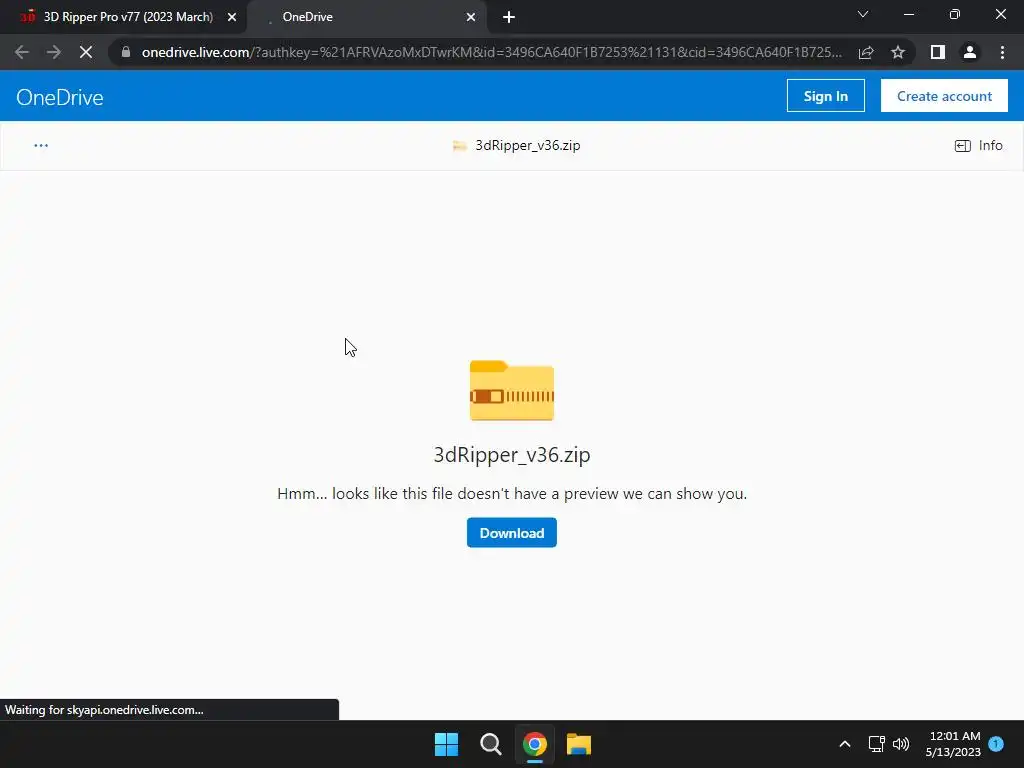Go forward in browser history
The height and width of the screenshot is (768, 1024).
tap(54, 52)
